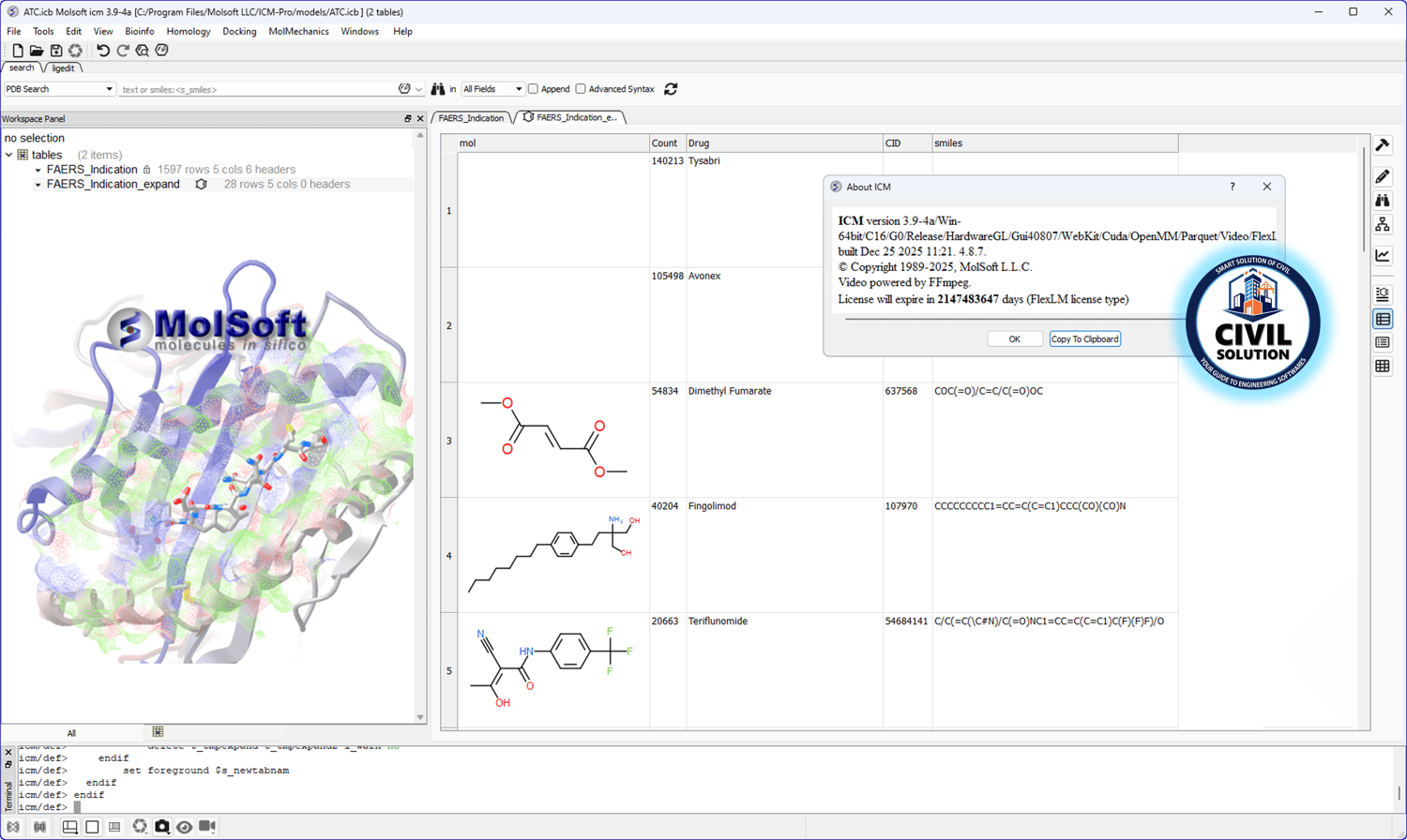Screen dimensions: 1407x840
Task: Select the highlighted table row view icon
Action: (1383, 320)
